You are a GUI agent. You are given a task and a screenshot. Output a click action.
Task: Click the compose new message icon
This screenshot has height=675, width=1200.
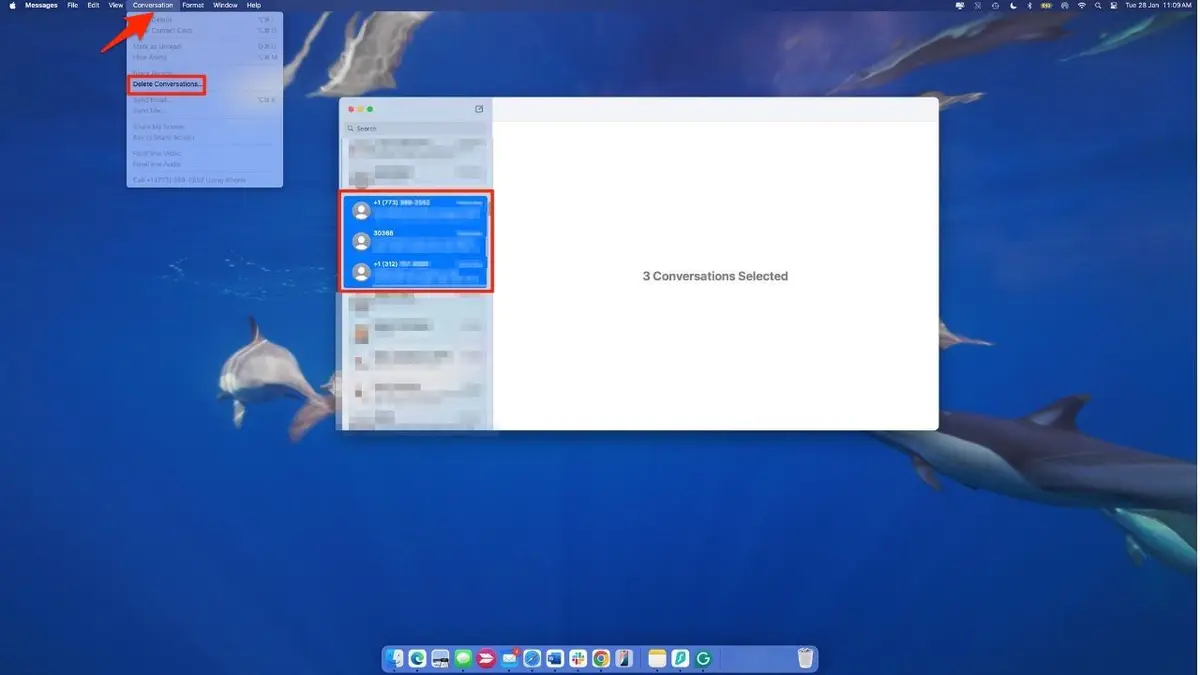[479, 109]
